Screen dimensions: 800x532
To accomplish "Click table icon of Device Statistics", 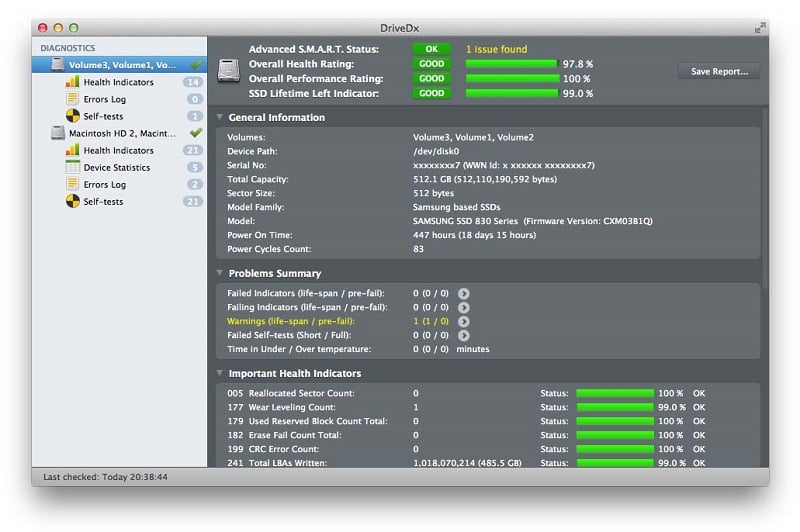I will coord(72,167).
